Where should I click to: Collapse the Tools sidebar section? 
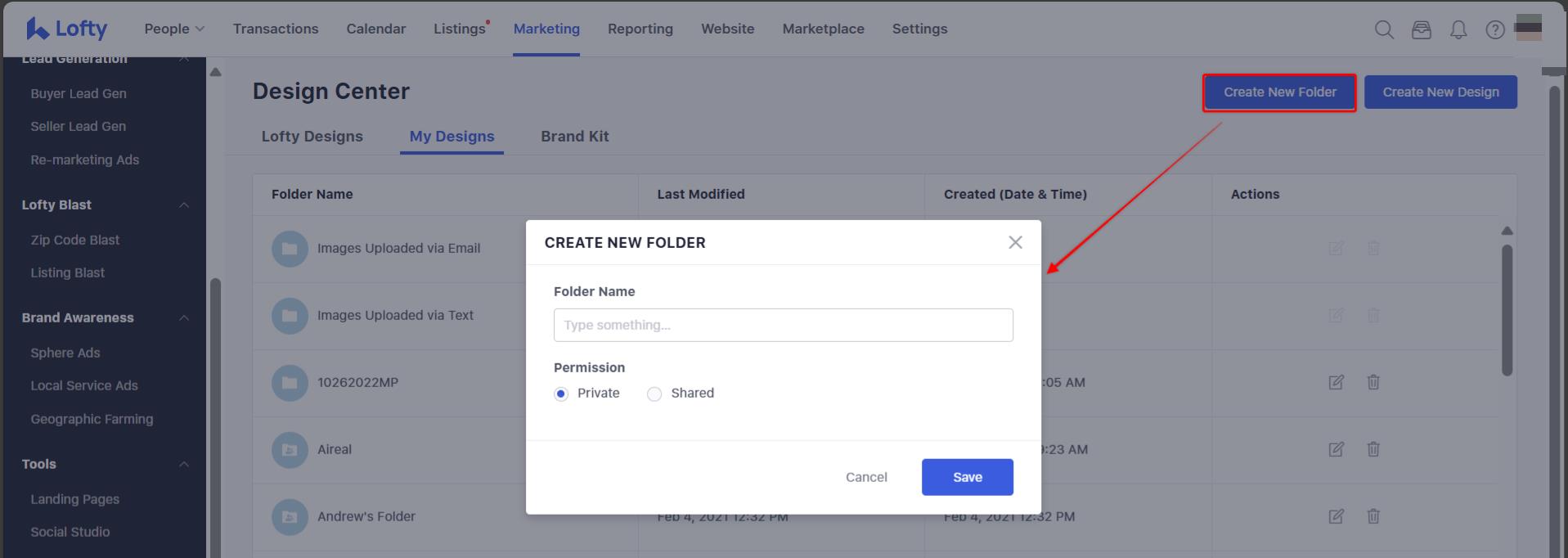point(184,464)
